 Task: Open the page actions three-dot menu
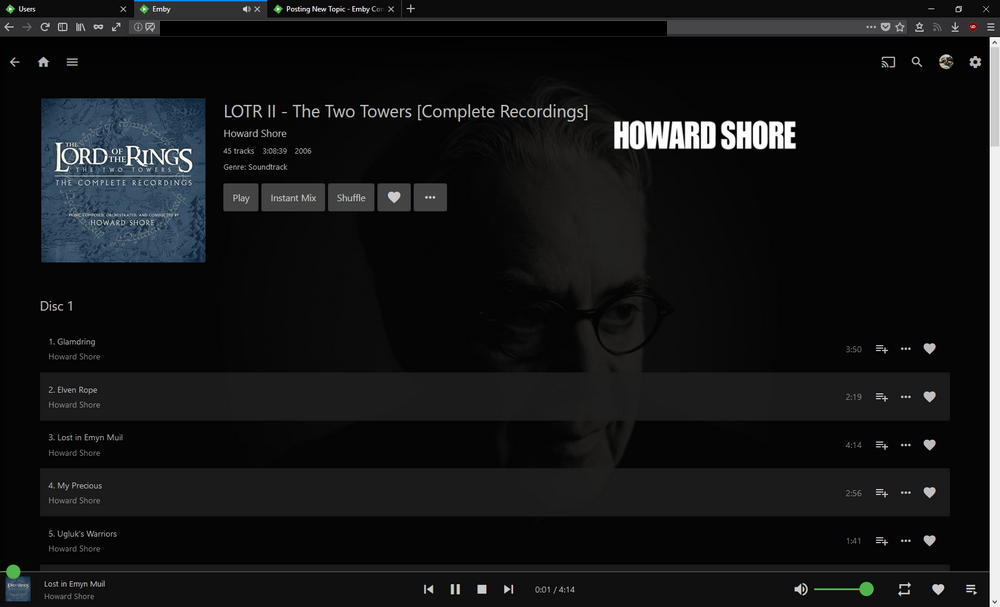(x=871, y=27)
